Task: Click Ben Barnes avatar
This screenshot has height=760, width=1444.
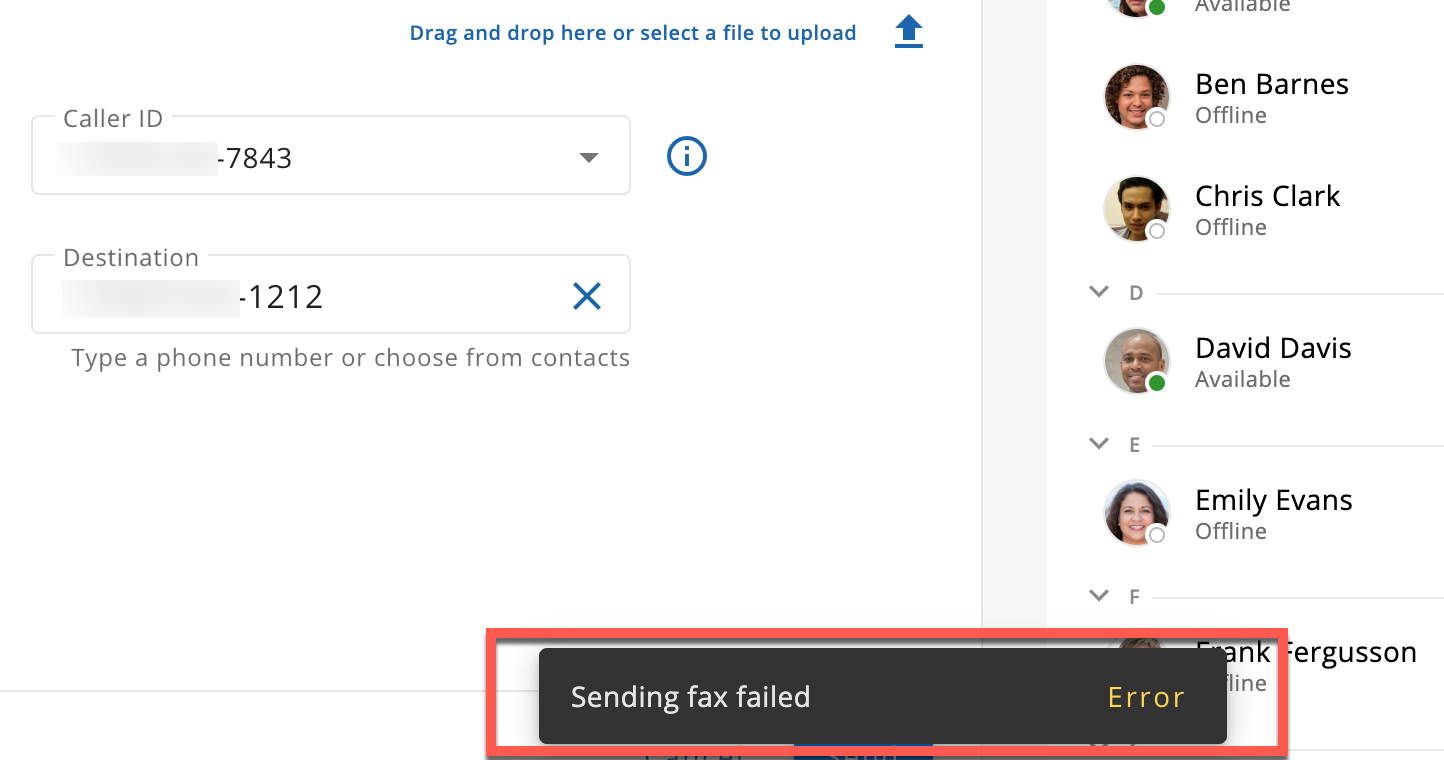Action: (x=1137, y=97)
